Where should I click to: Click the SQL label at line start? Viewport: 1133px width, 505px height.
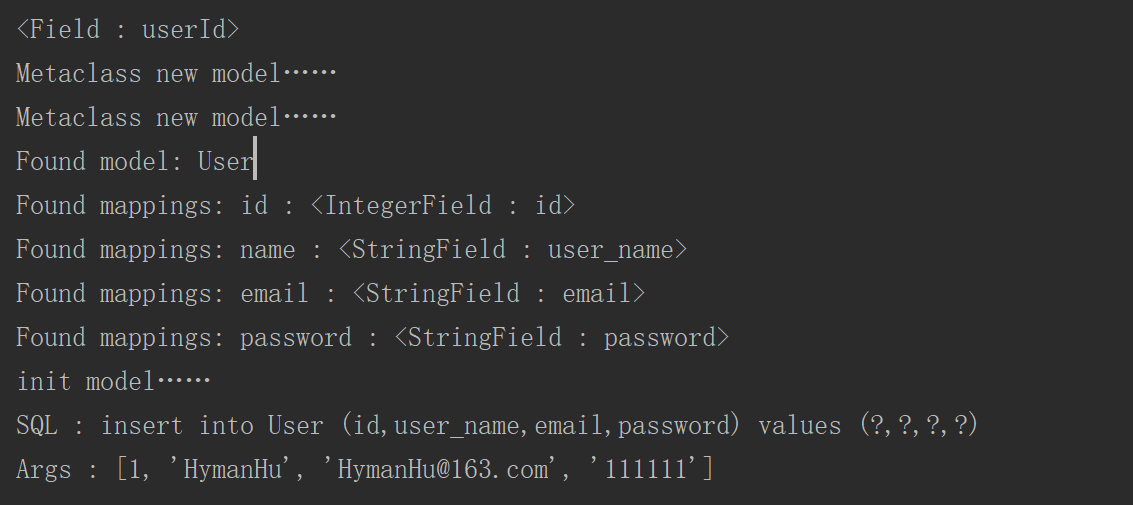point(37,425)
